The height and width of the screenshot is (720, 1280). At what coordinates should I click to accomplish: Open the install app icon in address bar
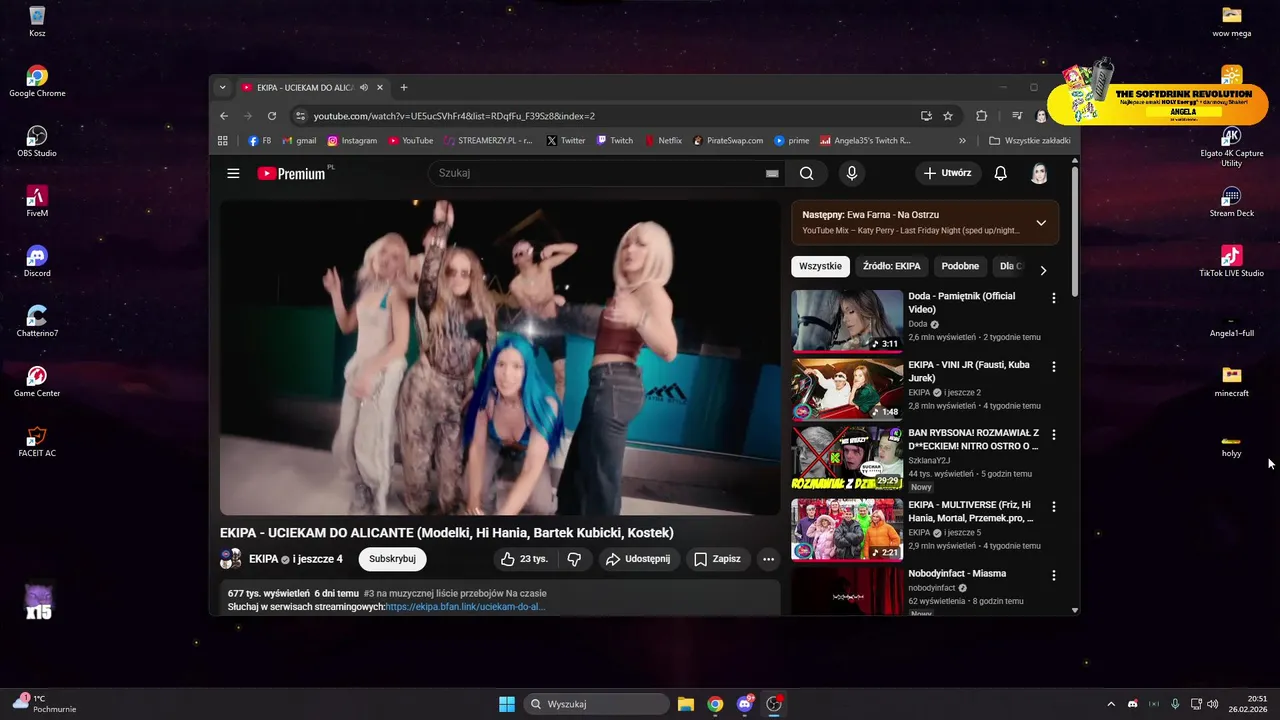click(x=926, y=116)
